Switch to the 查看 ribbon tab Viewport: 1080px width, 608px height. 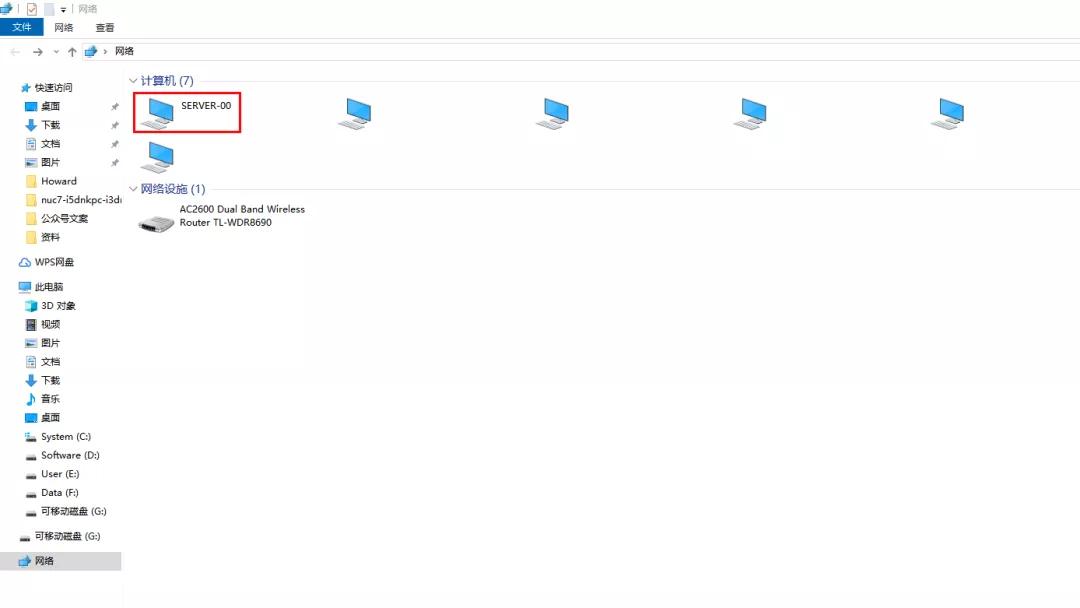tap(105, 28)
